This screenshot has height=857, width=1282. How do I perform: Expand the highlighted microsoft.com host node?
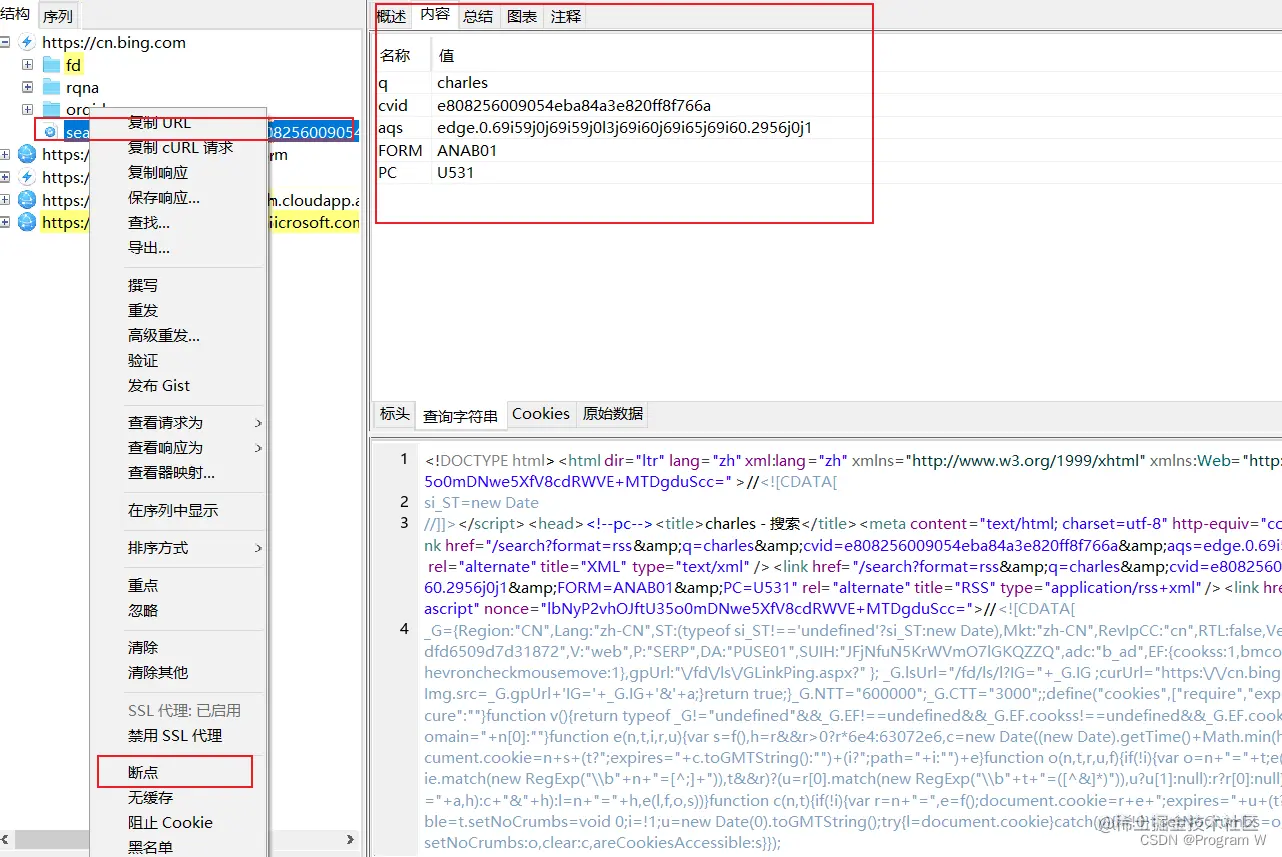[5, 222]
